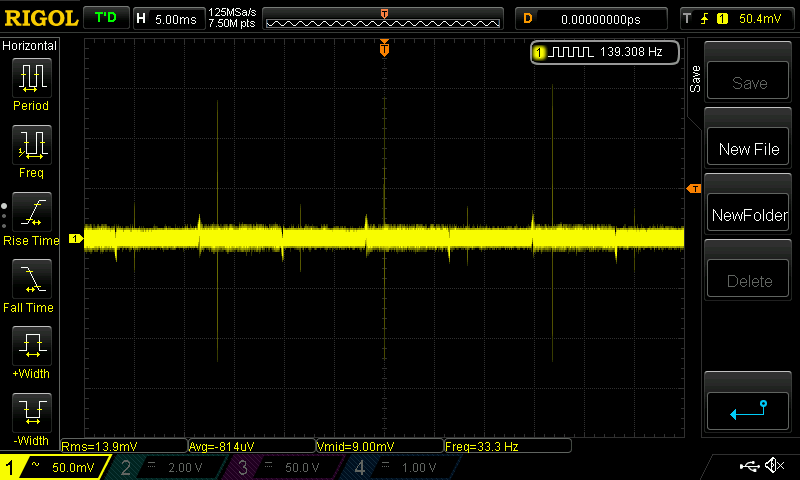Click the blue back arrow button

[748, 410]
